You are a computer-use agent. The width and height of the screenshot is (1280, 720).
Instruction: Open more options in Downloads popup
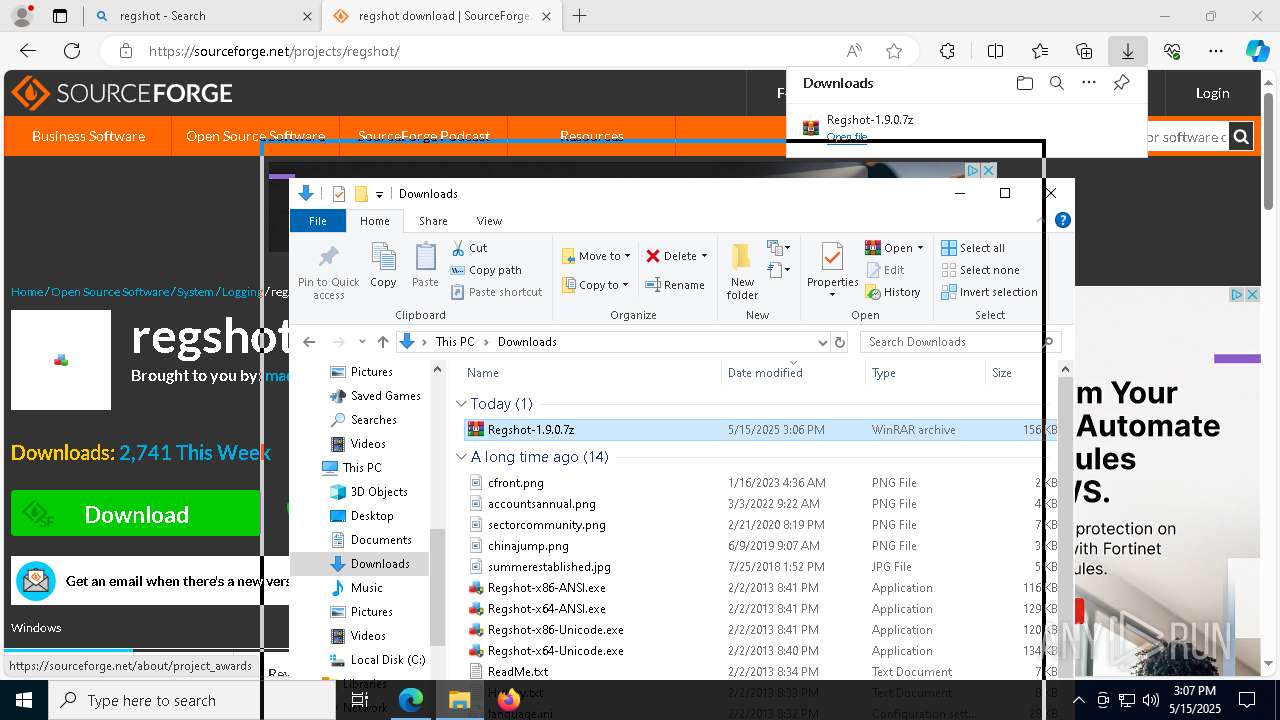tap(1089, 83)
